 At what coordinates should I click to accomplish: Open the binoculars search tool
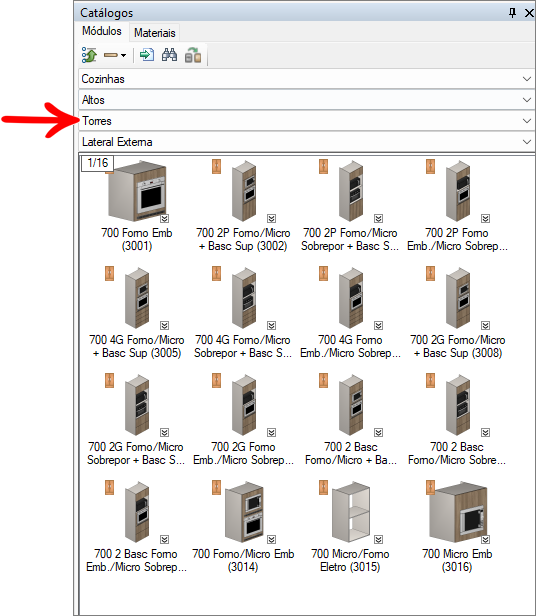click(169, 55)
